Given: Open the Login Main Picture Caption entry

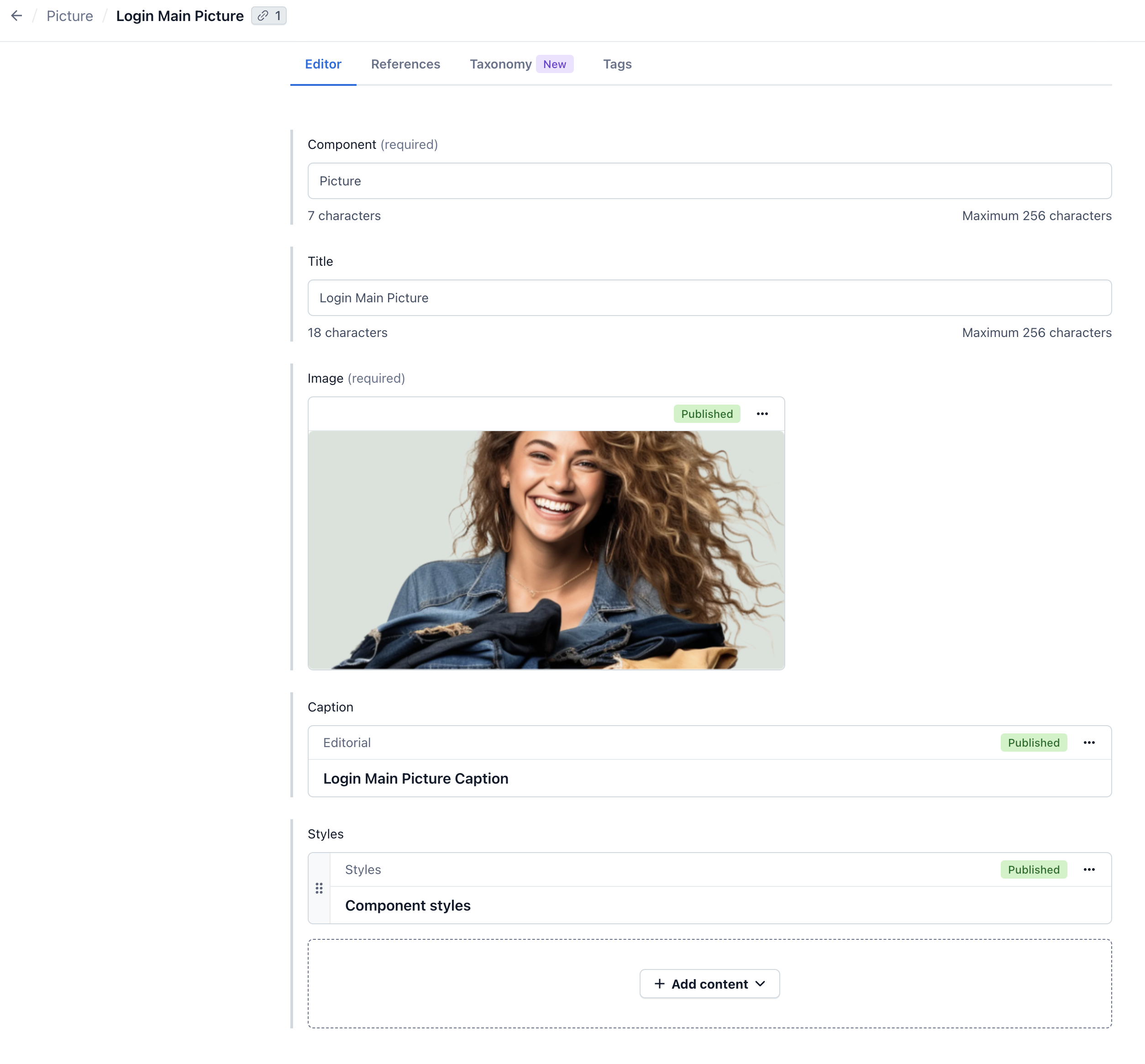Looking at the screenshot, I should (x=415, y=779).
